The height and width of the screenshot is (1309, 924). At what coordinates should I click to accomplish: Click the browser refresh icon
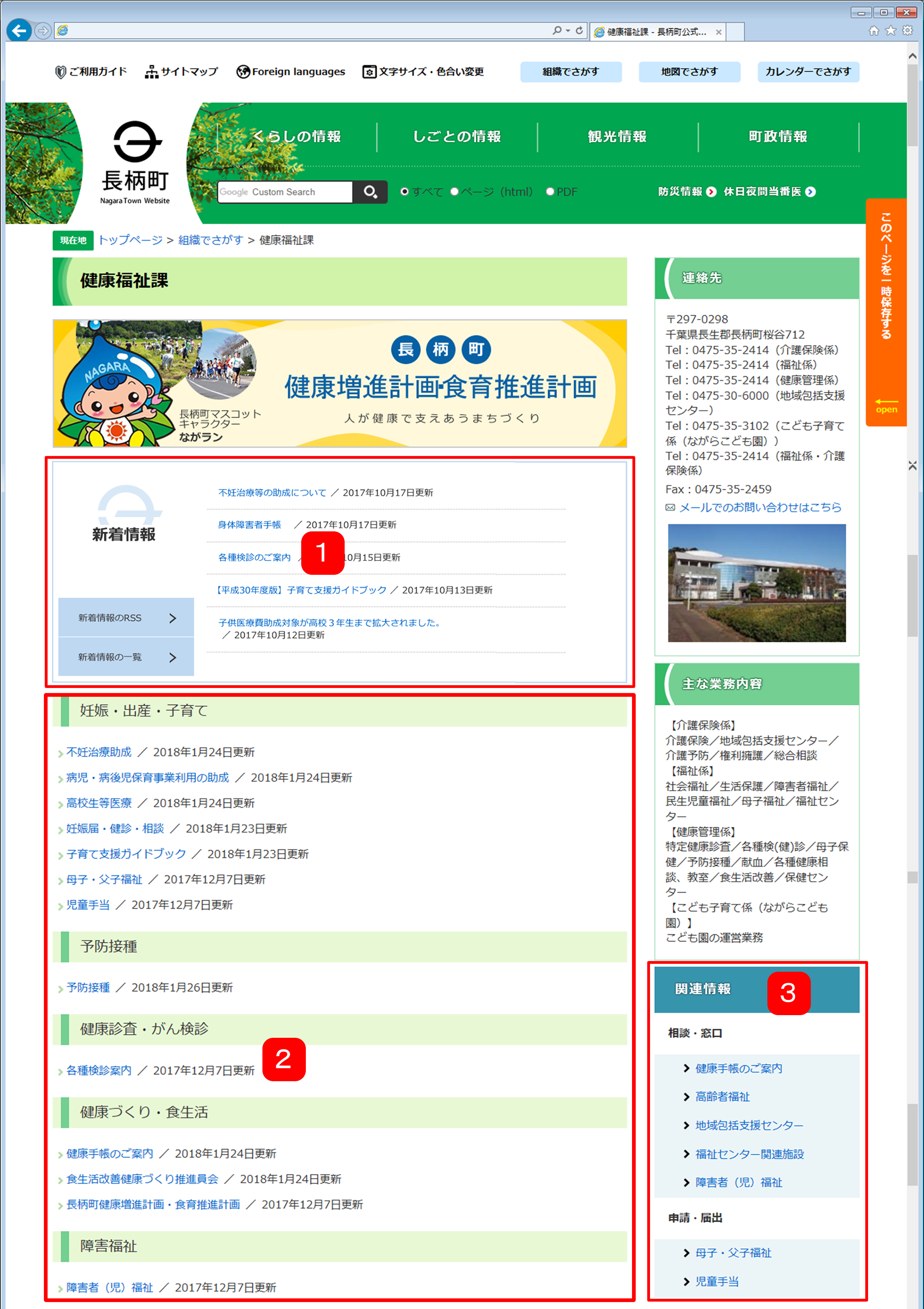pos(579,30)
